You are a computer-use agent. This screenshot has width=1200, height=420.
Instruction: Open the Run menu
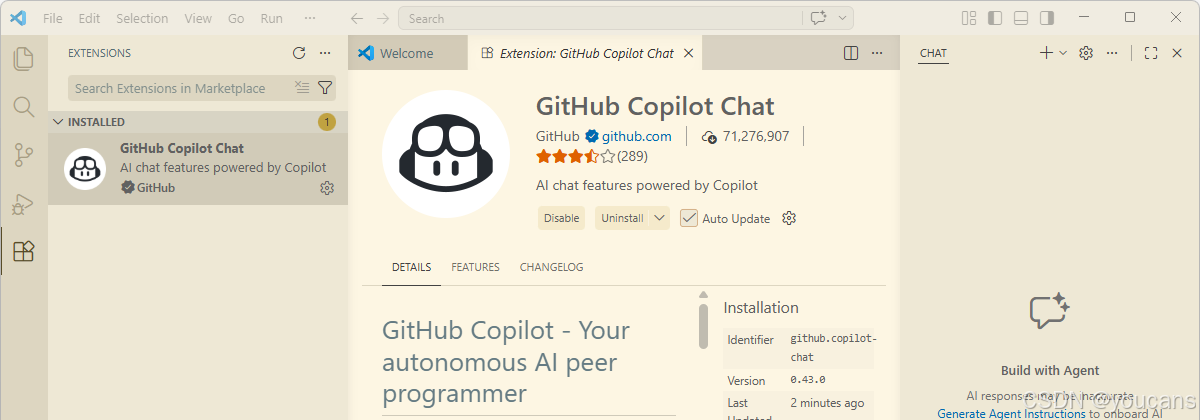point(271,18)
